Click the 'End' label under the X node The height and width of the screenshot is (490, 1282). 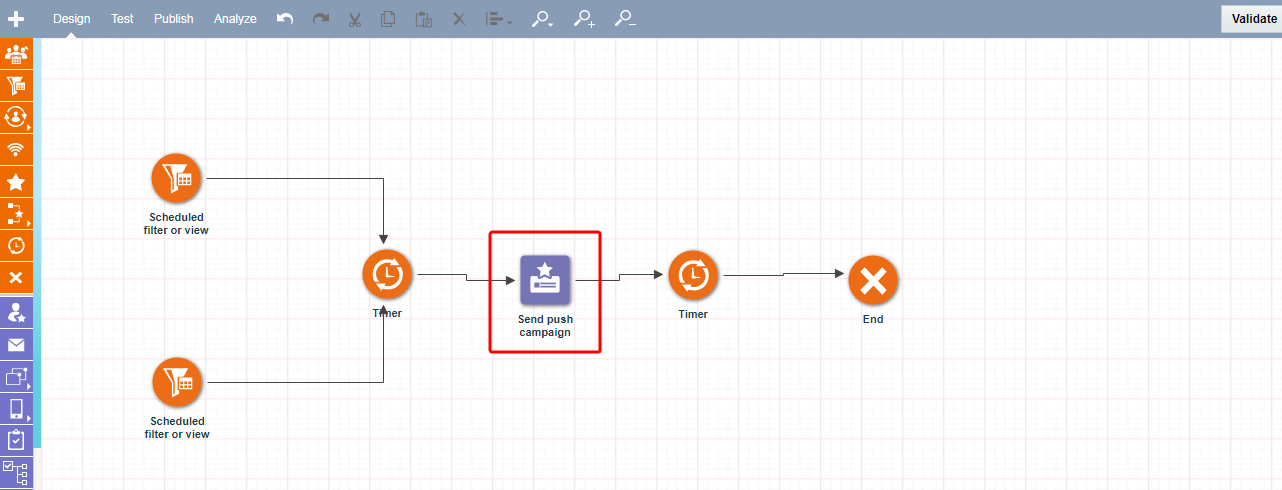click(873, 320)
